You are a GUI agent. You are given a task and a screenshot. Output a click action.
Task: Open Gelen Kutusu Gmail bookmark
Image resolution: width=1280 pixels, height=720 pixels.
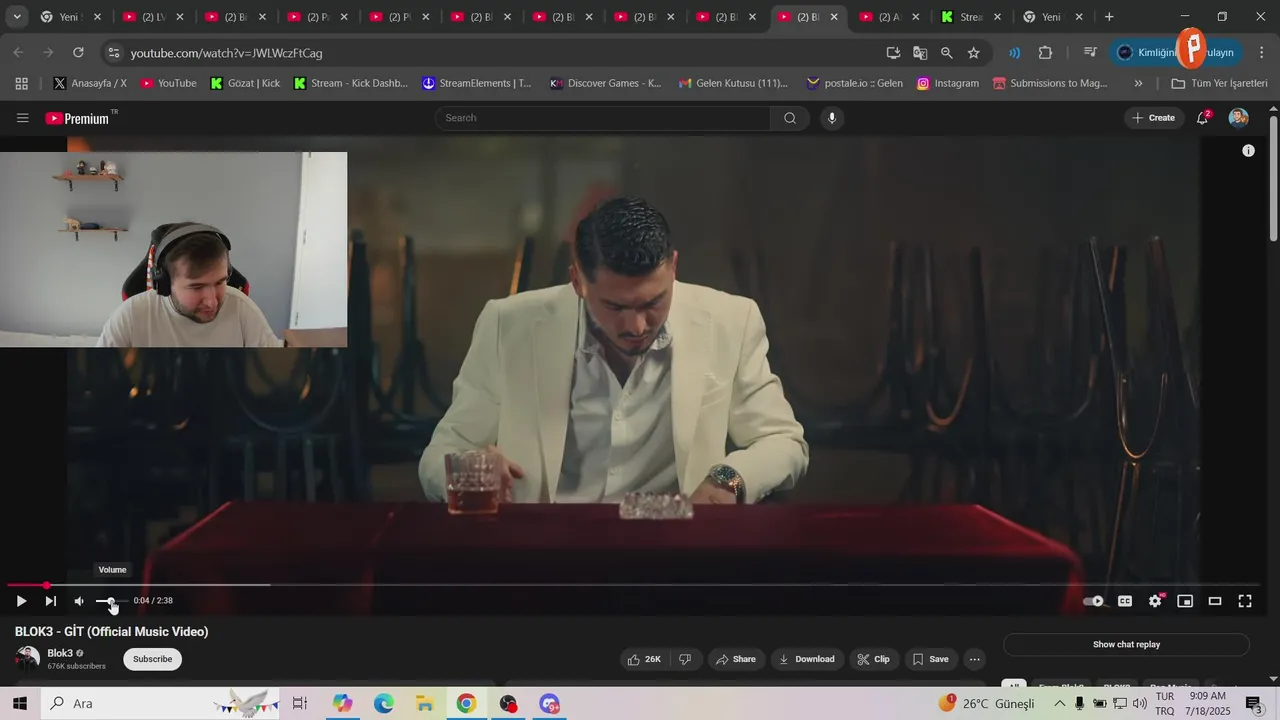pyautogui.click(x=733, y=83)
